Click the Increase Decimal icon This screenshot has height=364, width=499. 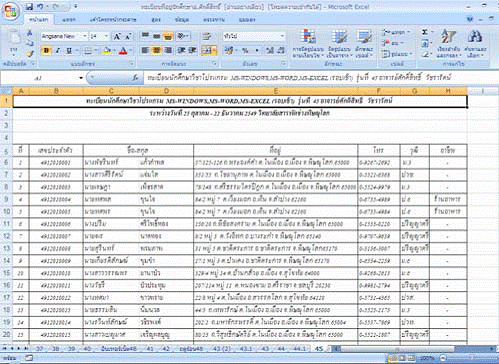(270, 51)
